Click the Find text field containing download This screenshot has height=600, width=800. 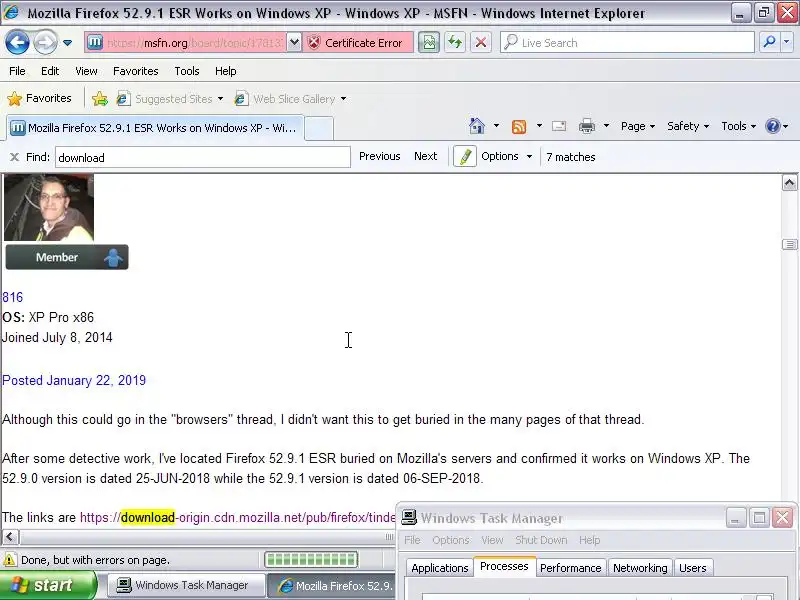coord(203,157)
